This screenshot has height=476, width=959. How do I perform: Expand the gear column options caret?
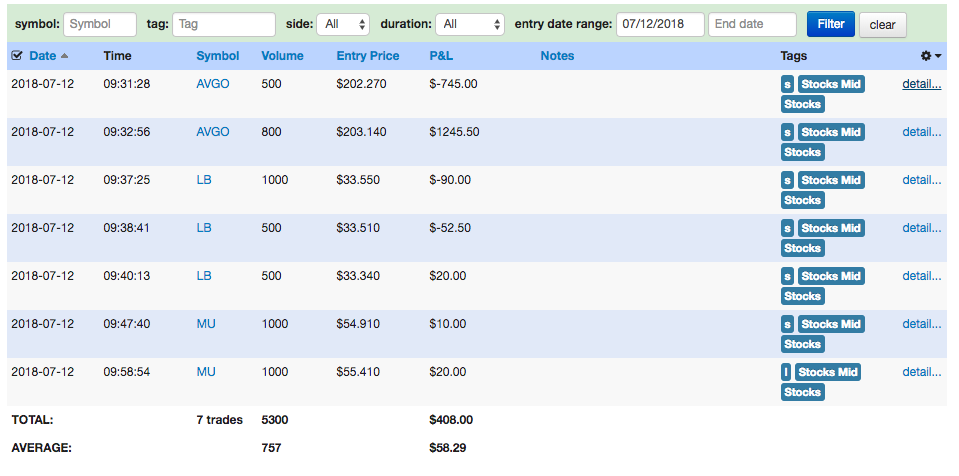938,56
